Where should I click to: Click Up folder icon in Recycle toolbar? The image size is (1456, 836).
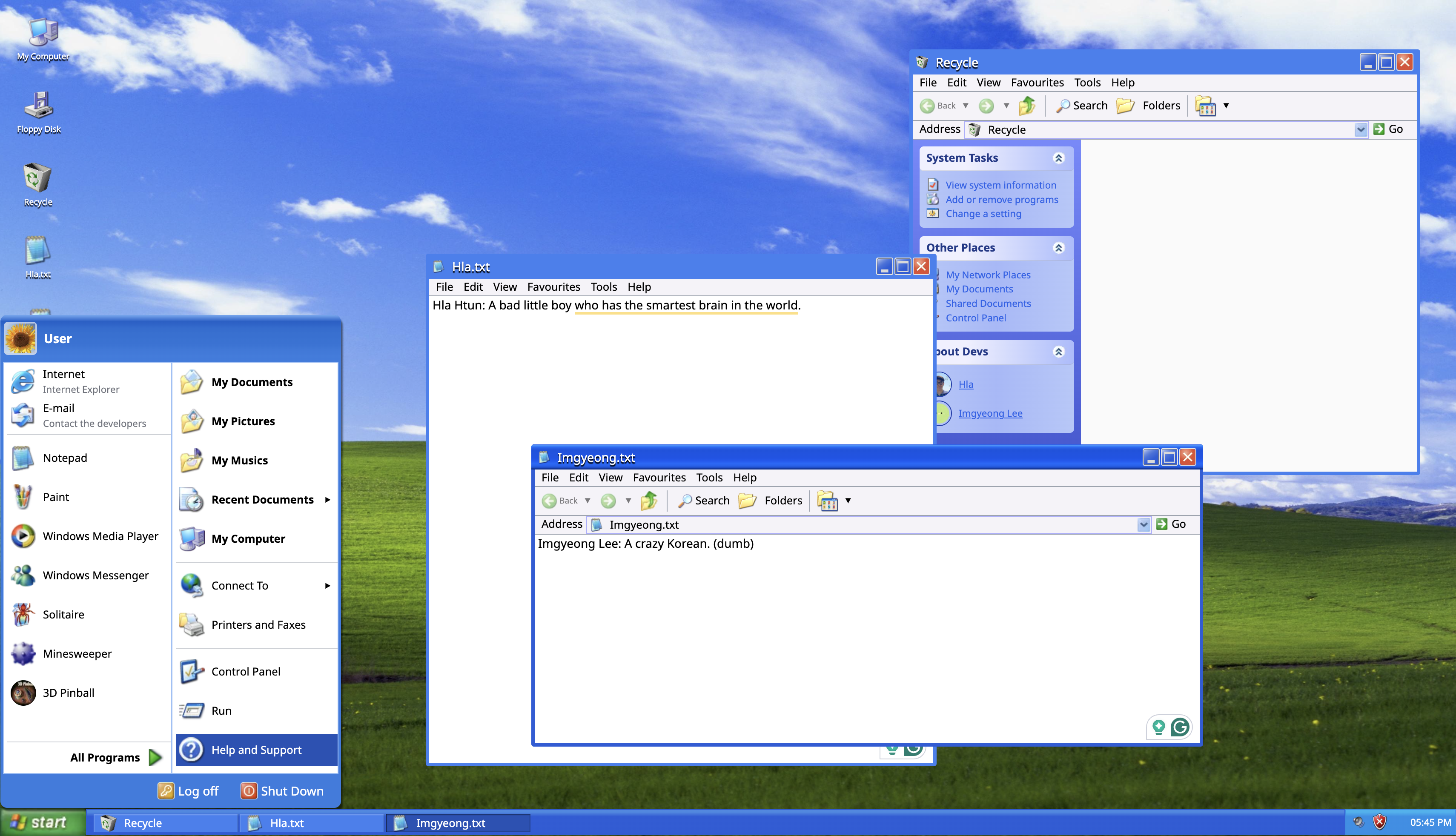pyautogui.click(x=1026, y=106)
